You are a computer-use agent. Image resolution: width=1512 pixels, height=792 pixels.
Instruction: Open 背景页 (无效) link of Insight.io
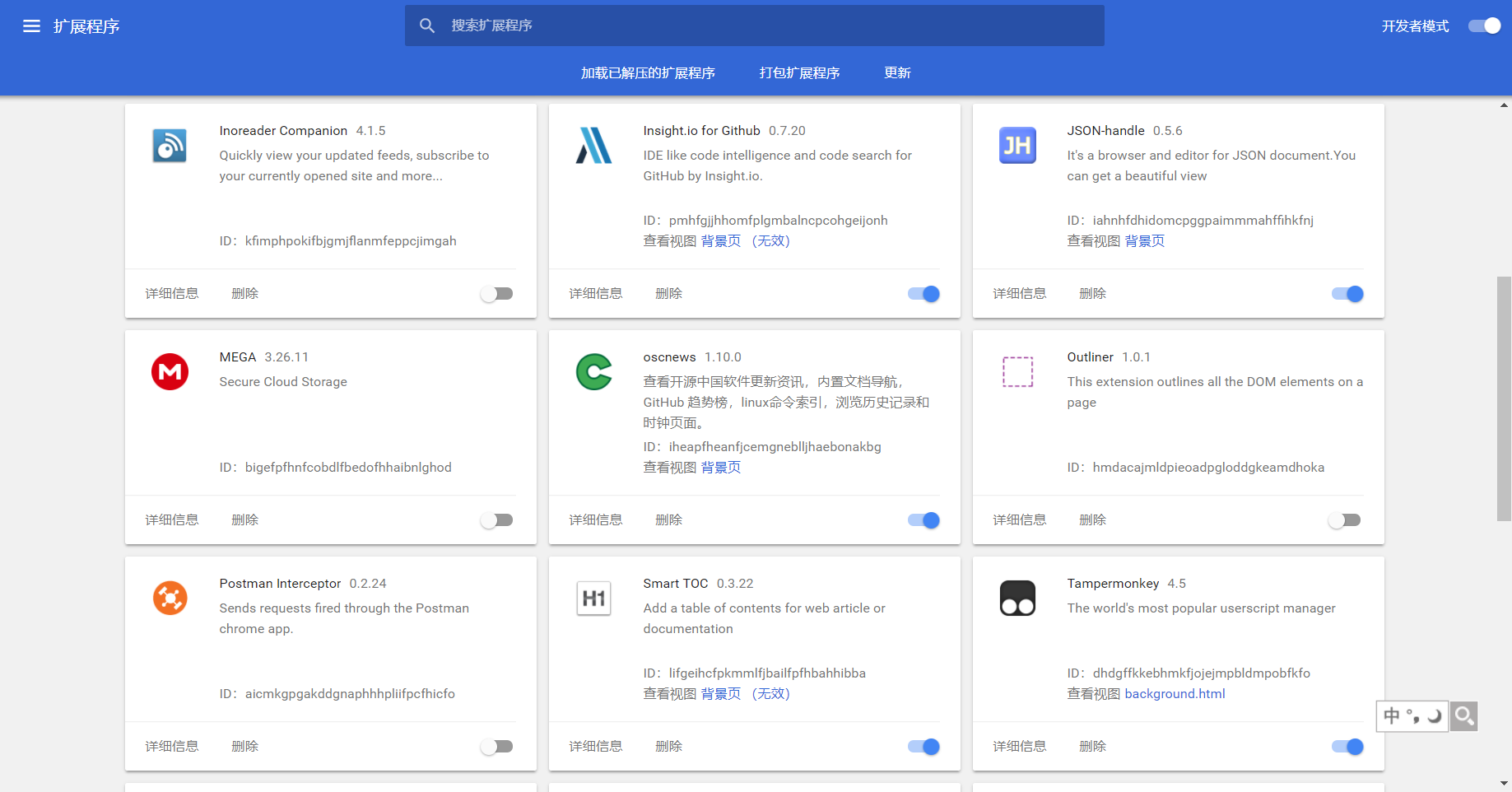point(746,241)
